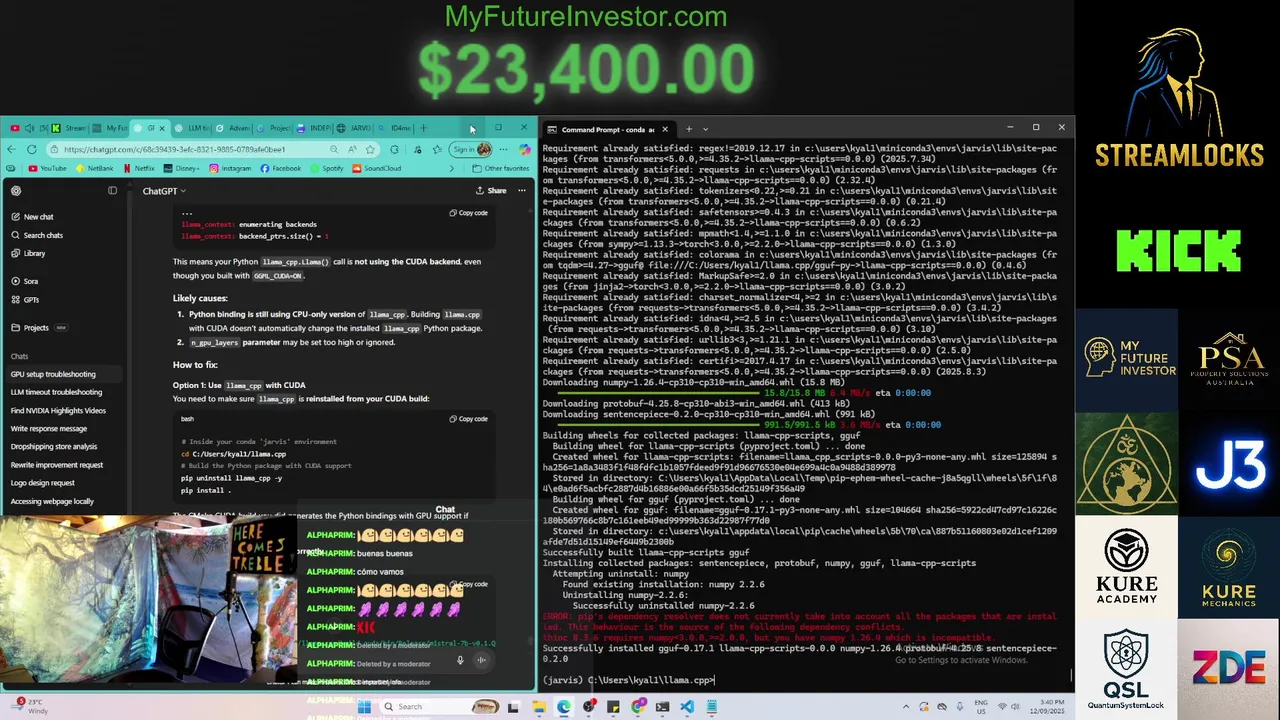This screenshot has height=720, width=1280.
Task: Switch to the Advan browser tab
Action: [x=234, y=128]
